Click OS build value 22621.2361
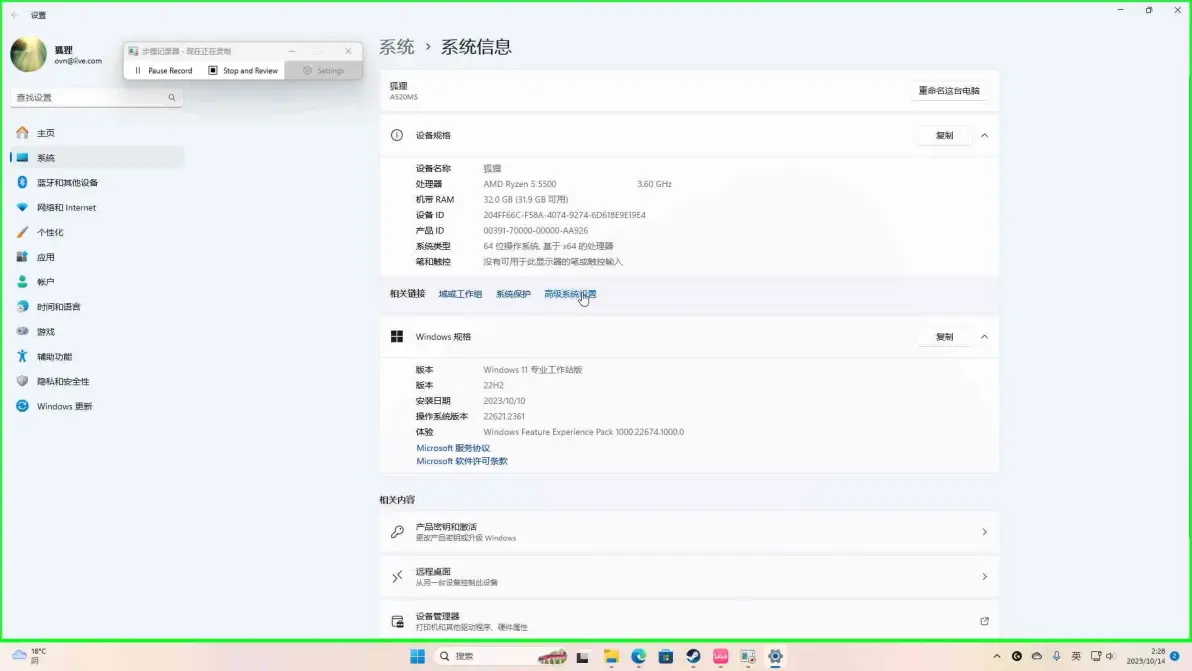Screen dimensions: 1192x671 504,416
